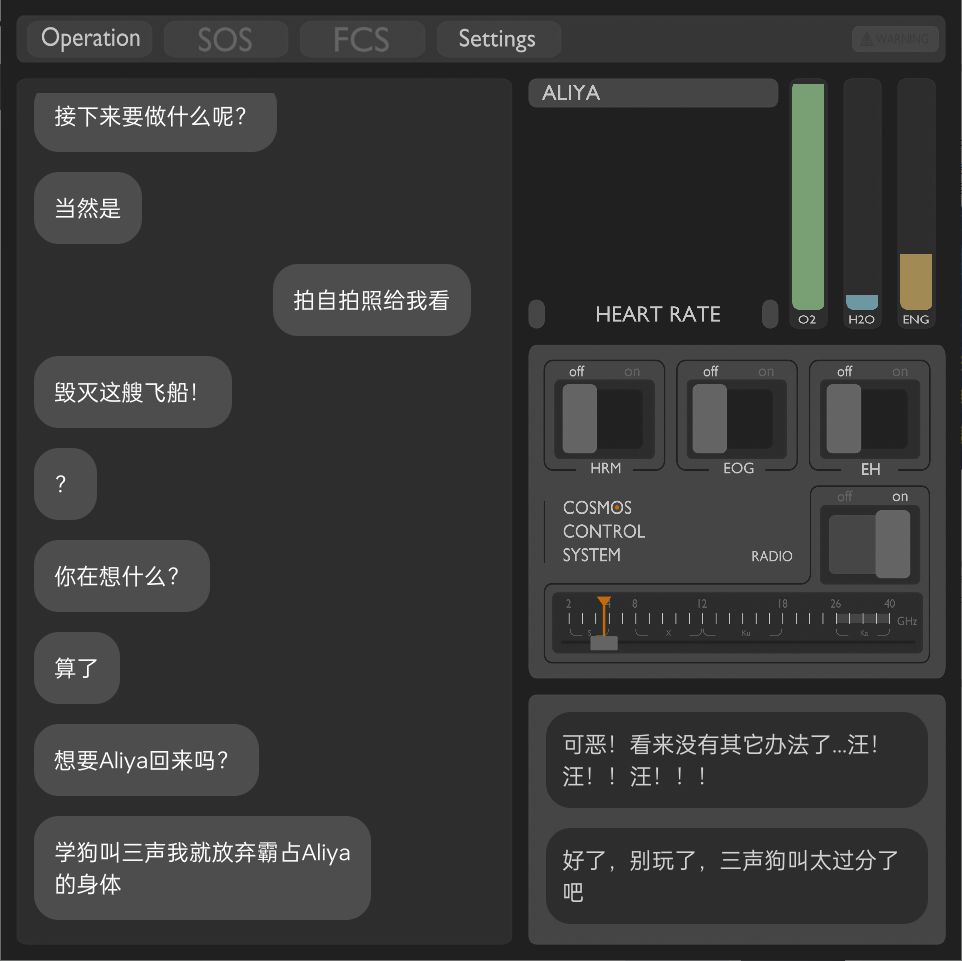Image resolution: width=962 pixels, height=961 pixels.
Task: Click sent message '拍自拍照给我看'
Action: pyautogui.click(x=372, y=300)
